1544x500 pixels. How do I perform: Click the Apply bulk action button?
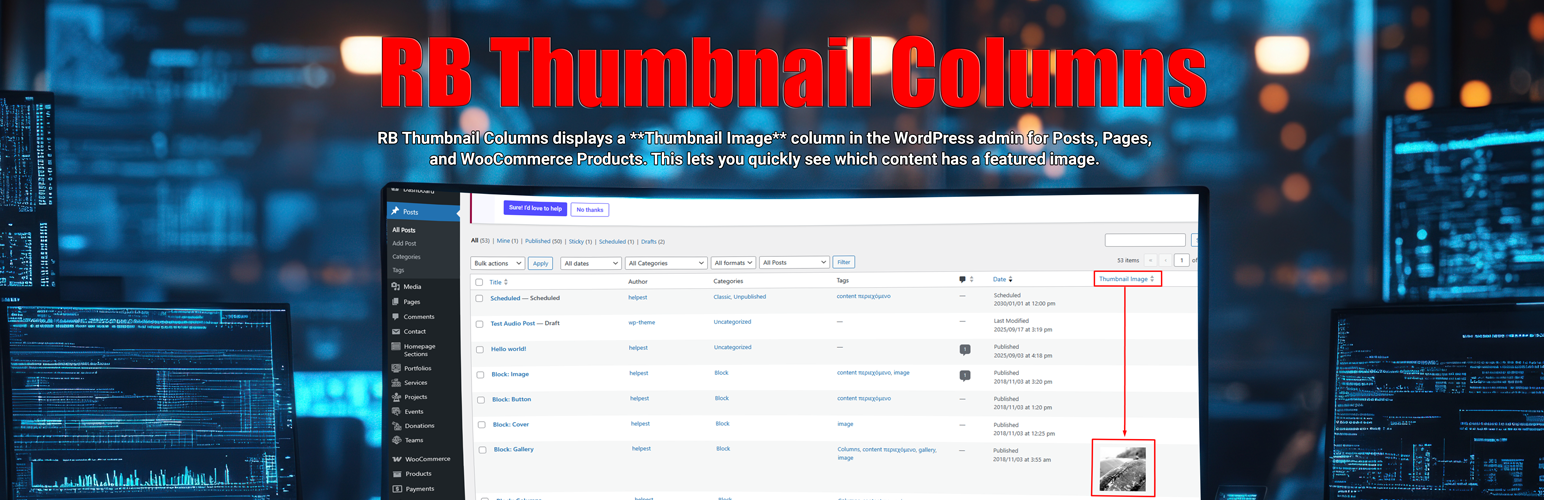click(x=540, y=263)
